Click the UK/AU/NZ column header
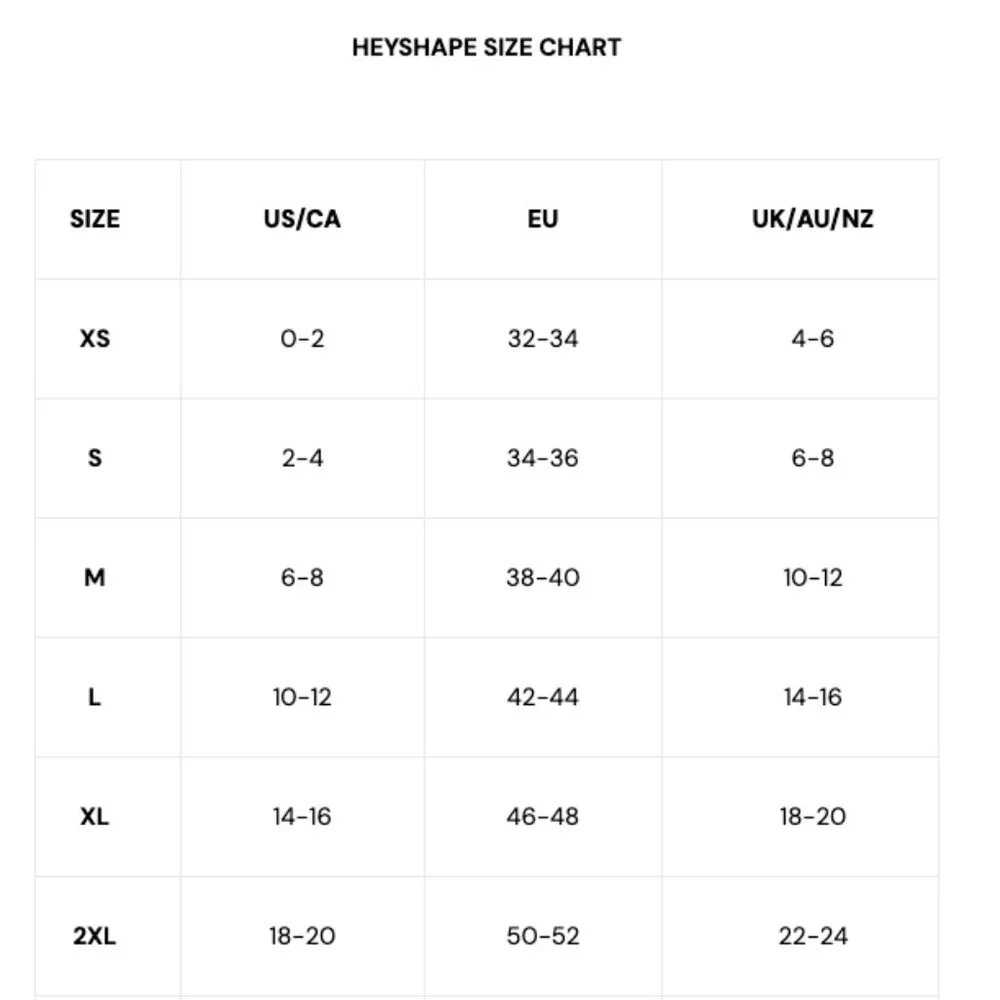 [812, 219]
